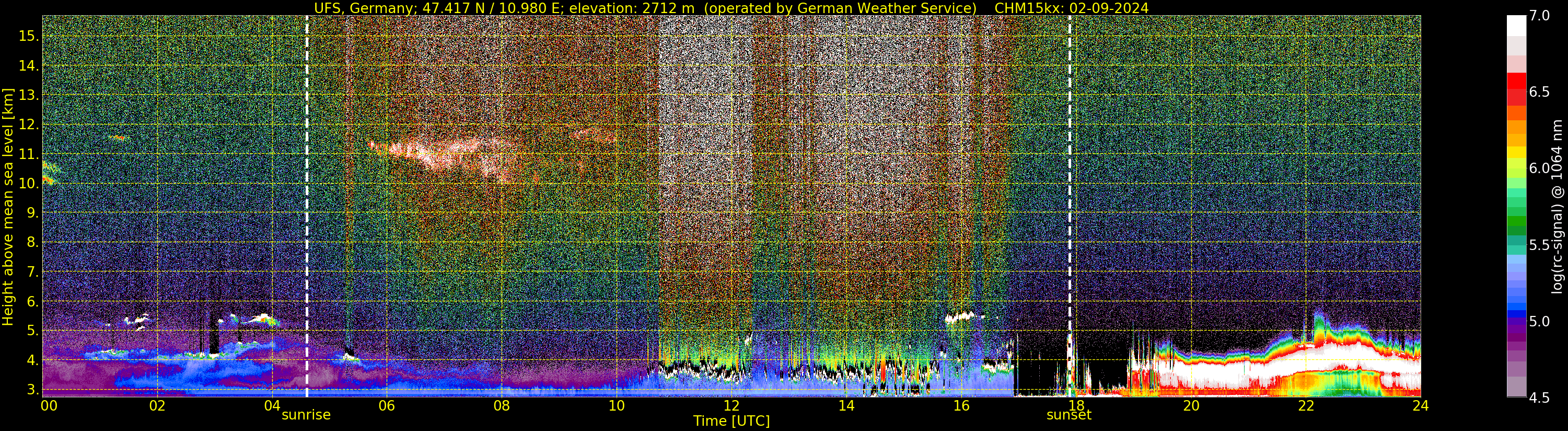Click the height-axis tick label "4."
This screenshot has width=1568, height=431.
tap(32, 360)
